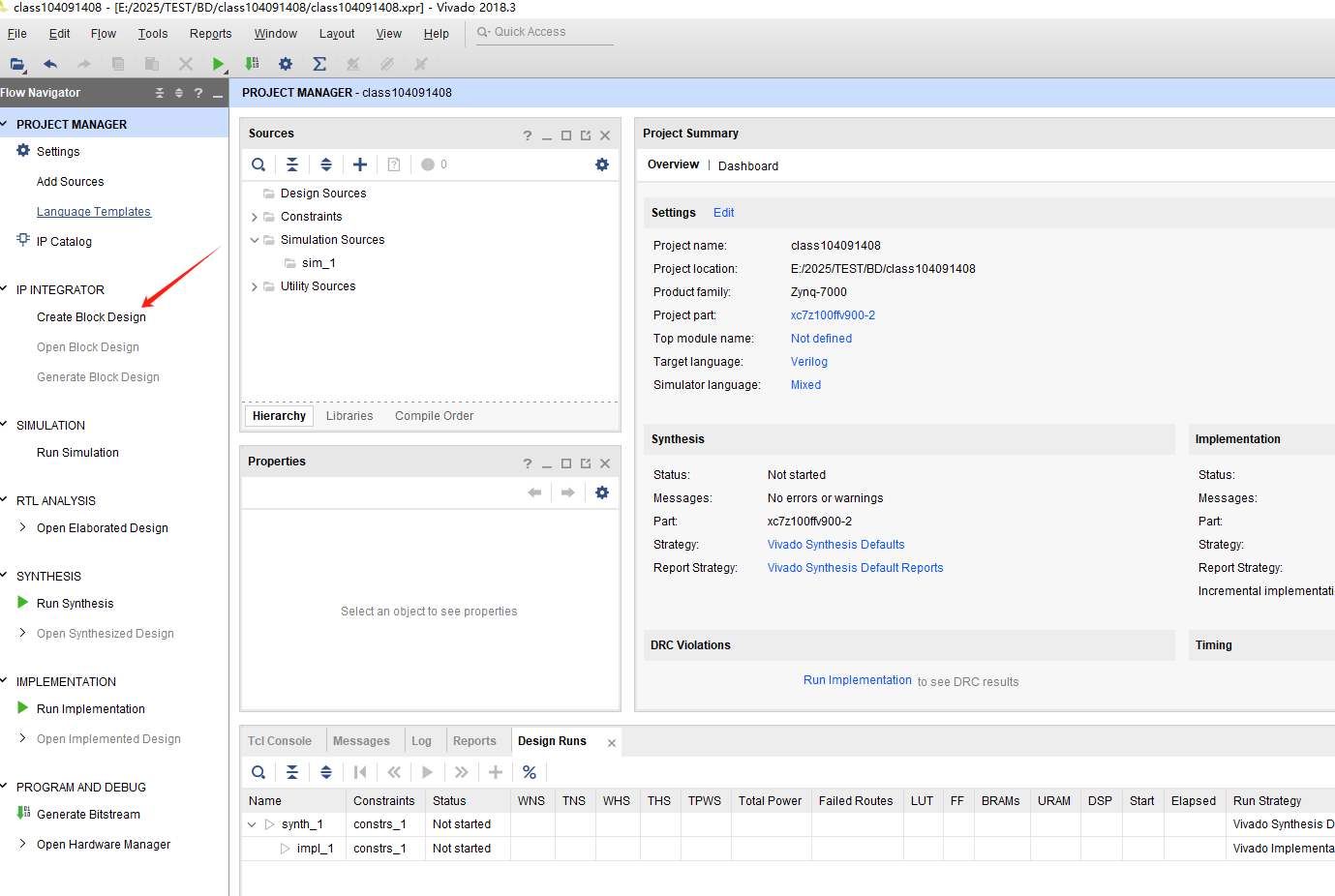Click the percent icon in Design Runs

[x=530, y=772]
